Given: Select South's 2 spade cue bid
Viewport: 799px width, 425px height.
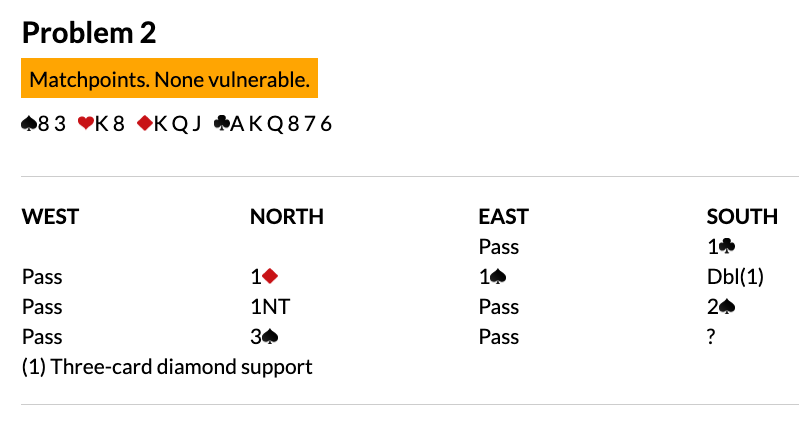Looking at the screenshot, I should tap(720, 306).
